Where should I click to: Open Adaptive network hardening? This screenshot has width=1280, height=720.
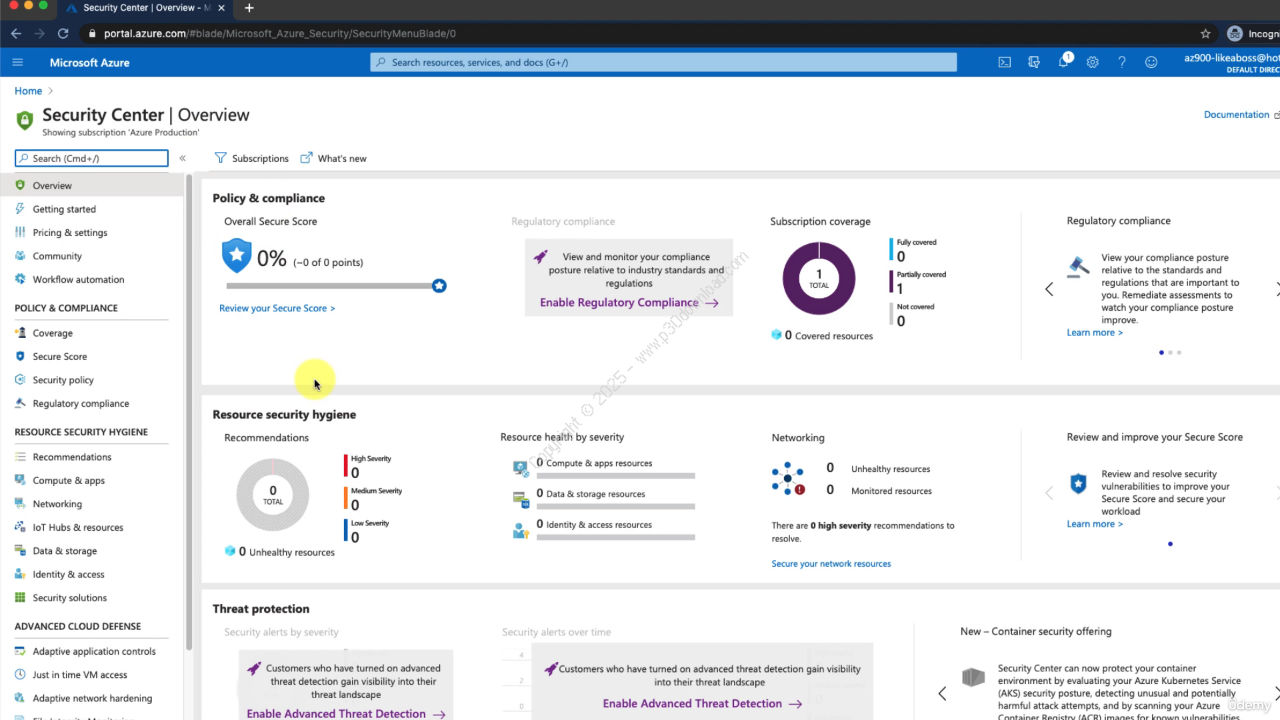coord(92,698)
